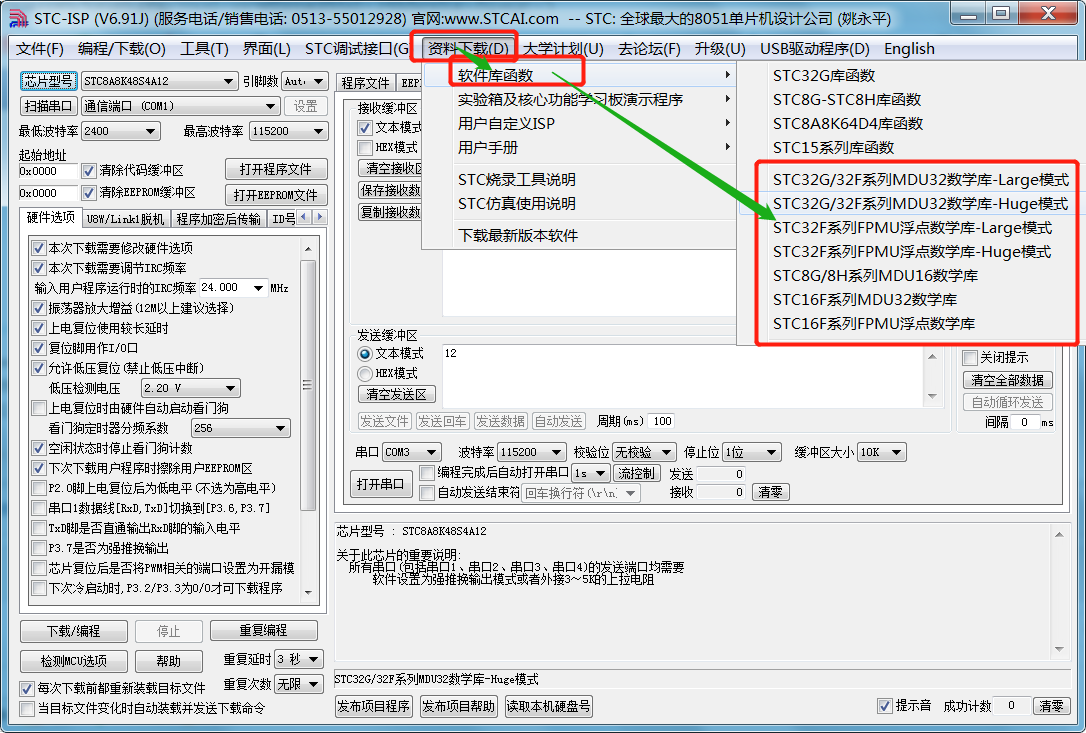
Task: Open 重复延时 3秒 dropdown
Action: (299, 659)
